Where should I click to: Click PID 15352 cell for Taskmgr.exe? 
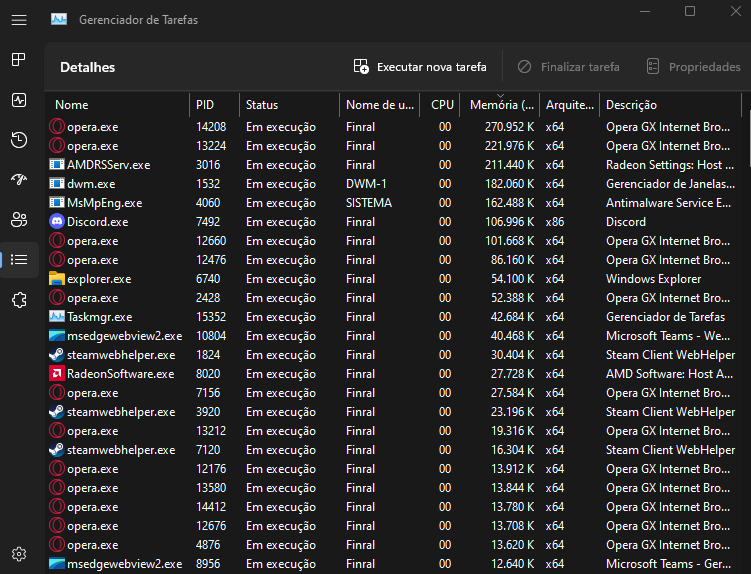211,316
